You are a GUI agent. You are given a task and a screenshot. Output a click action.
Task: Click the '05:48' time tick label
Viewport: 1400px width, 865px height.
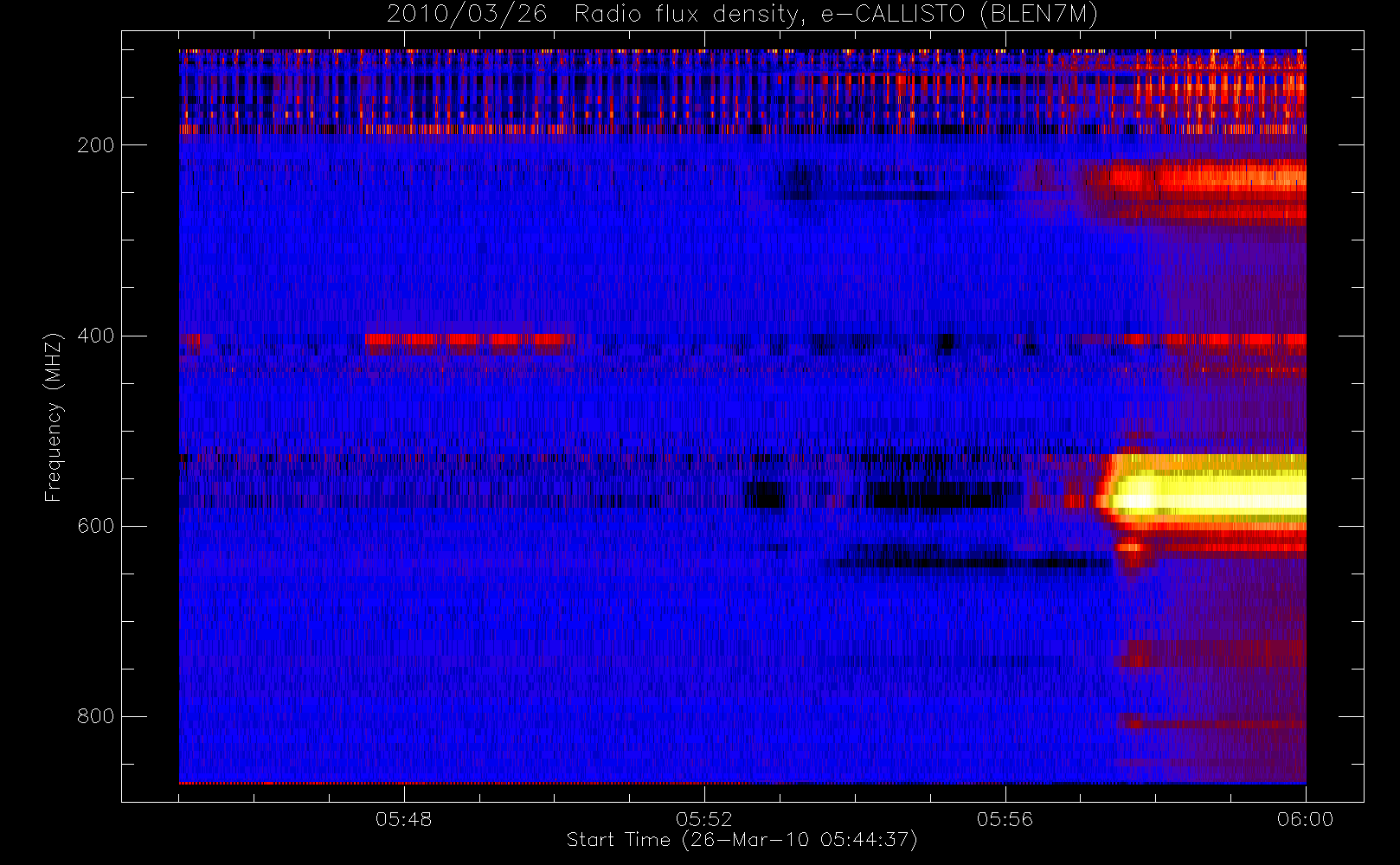click(x=403, y=818)
